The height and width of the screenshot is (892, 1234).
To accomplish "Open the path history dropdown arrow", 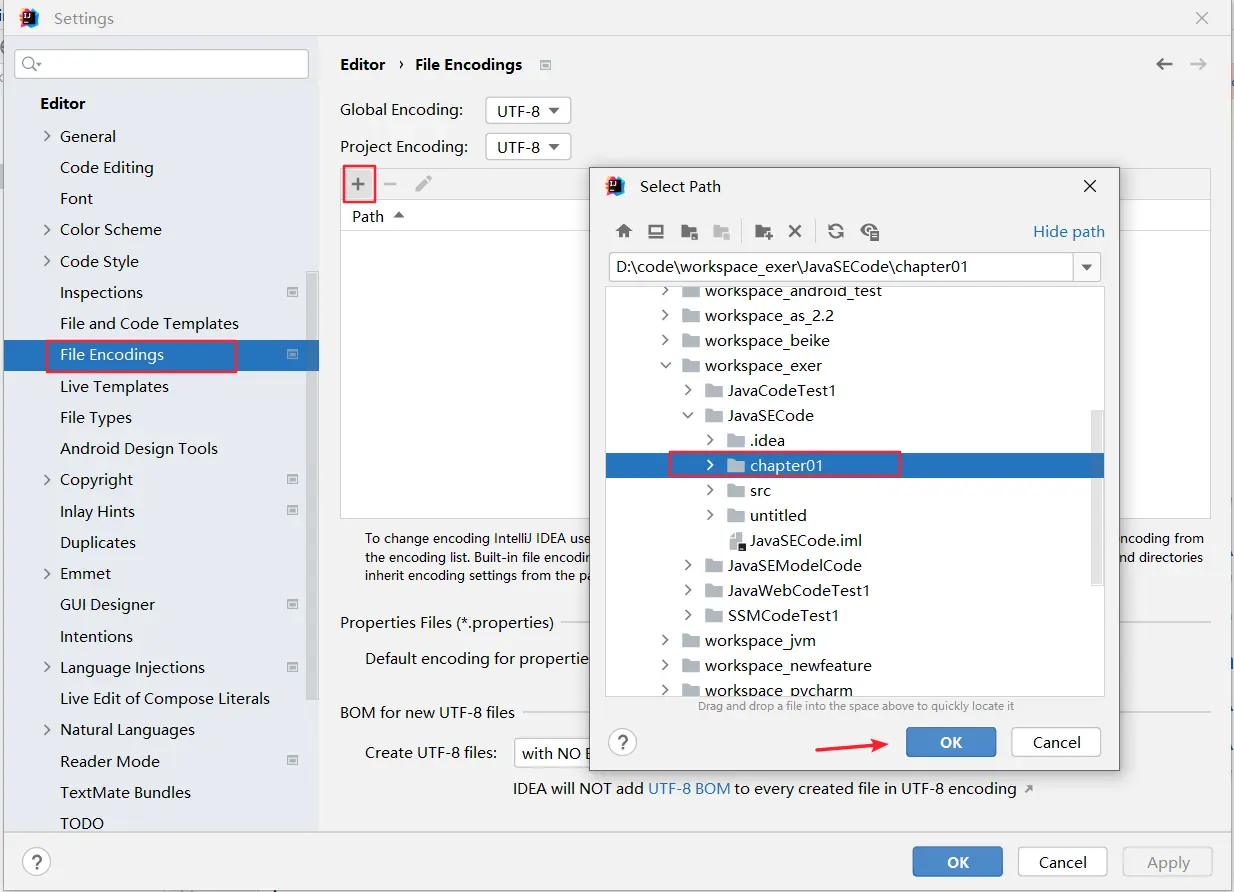I will point(1086,267).
